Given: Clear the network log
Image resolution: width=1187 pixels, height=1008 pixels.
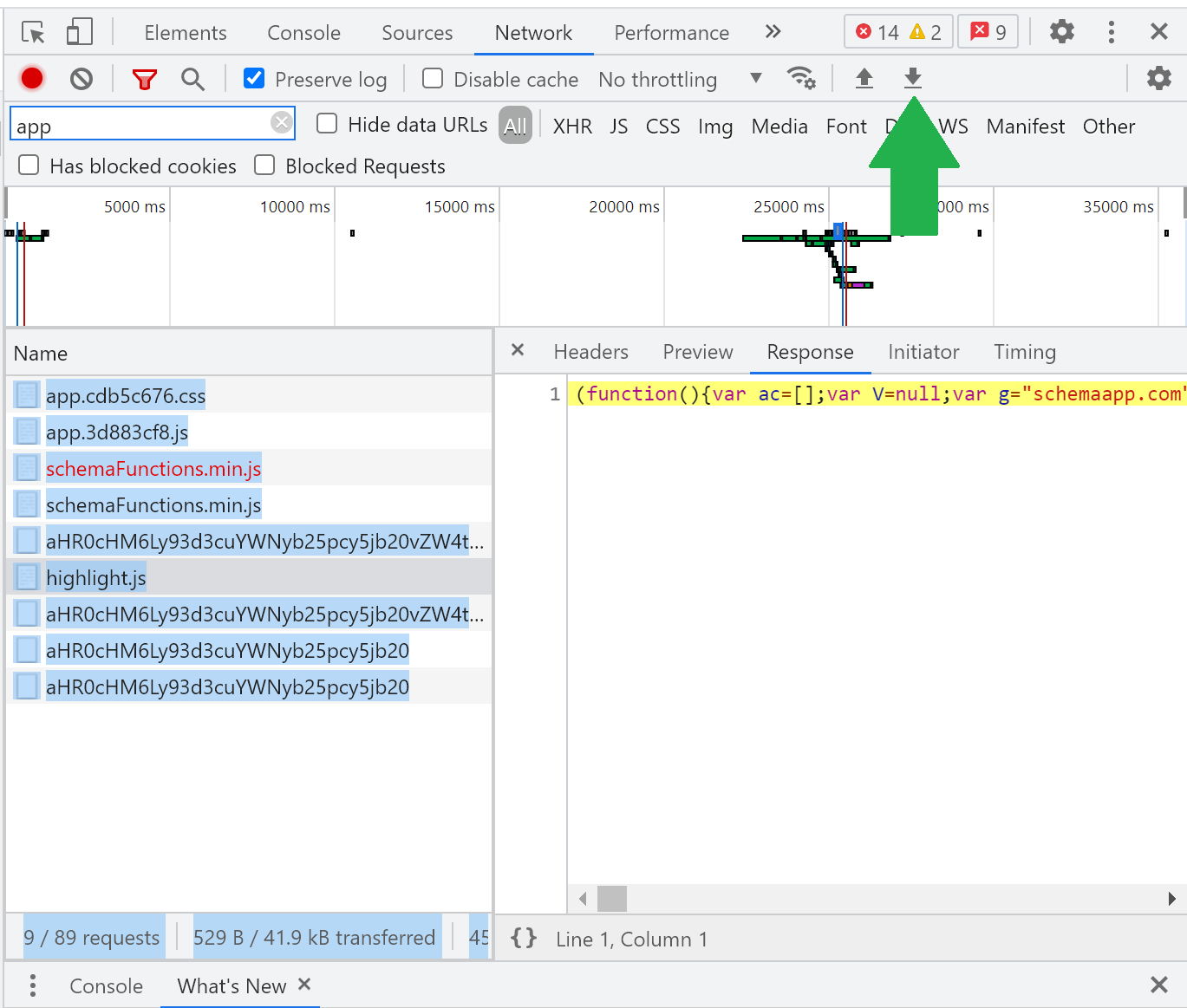Looking at the screenshot, I should click(82, 79).
